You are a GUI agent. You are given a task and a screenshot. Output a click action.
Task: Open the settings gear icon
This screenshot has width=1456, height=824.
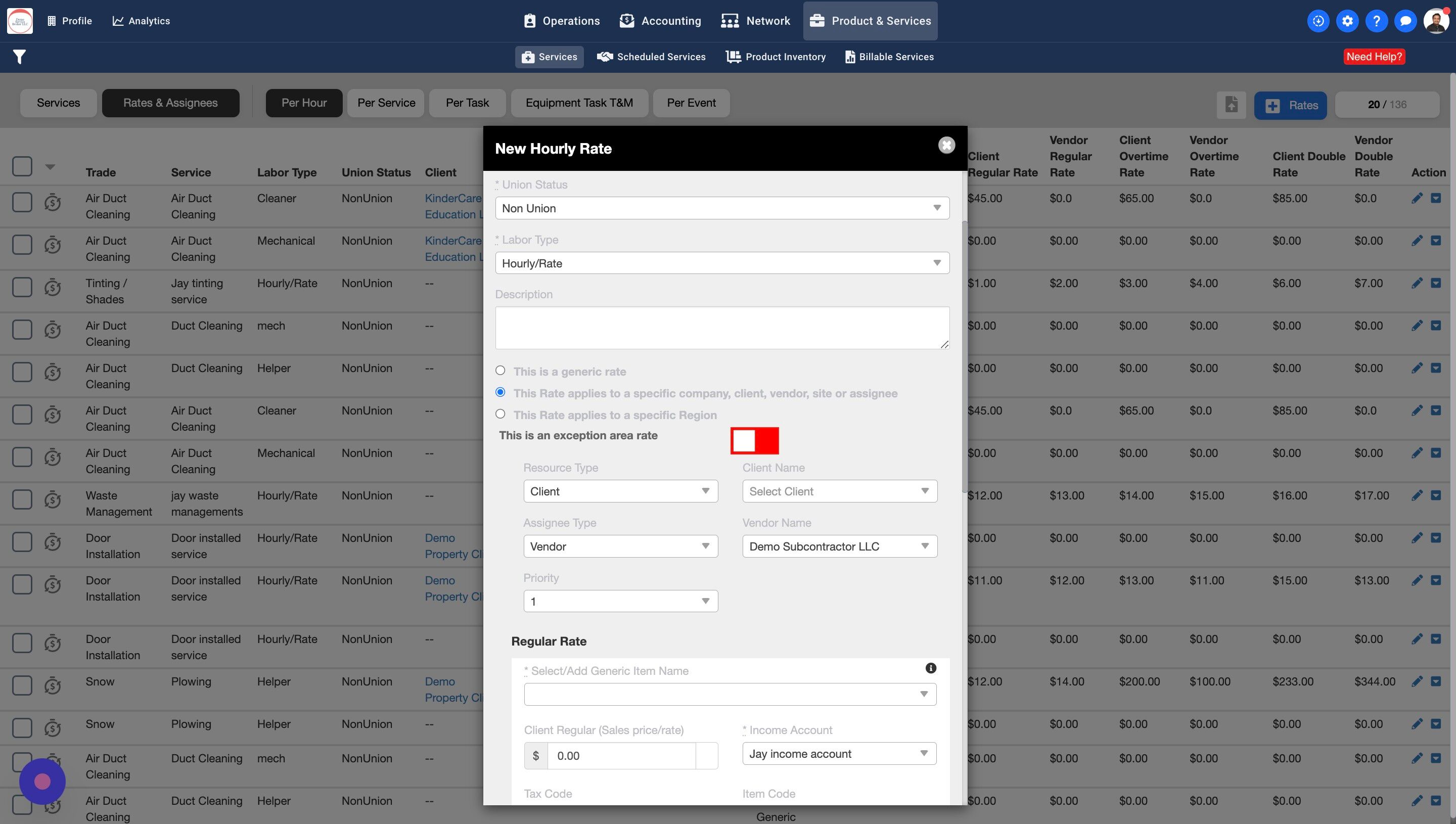1347,21
